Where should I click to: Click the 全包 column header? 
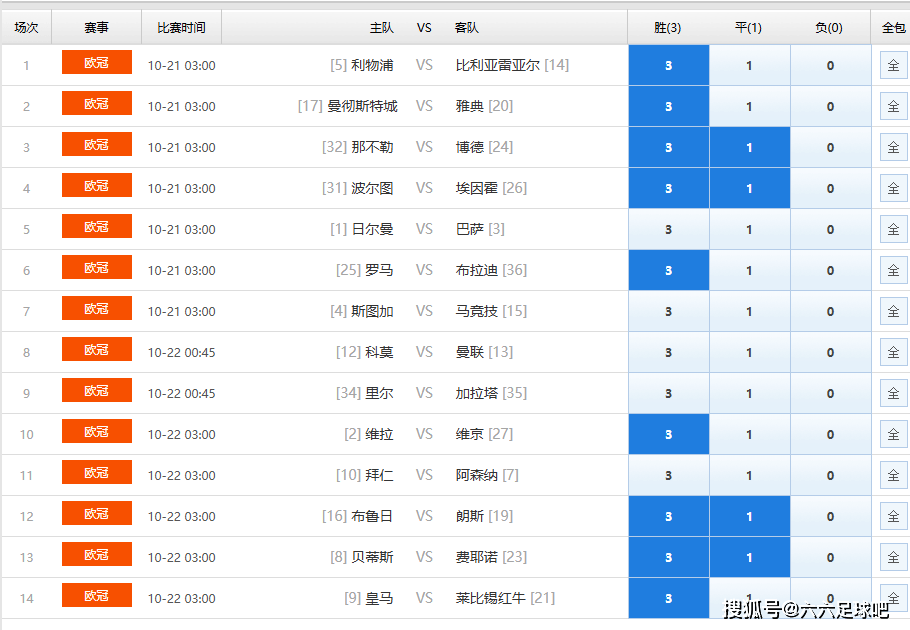click(893, 27)
